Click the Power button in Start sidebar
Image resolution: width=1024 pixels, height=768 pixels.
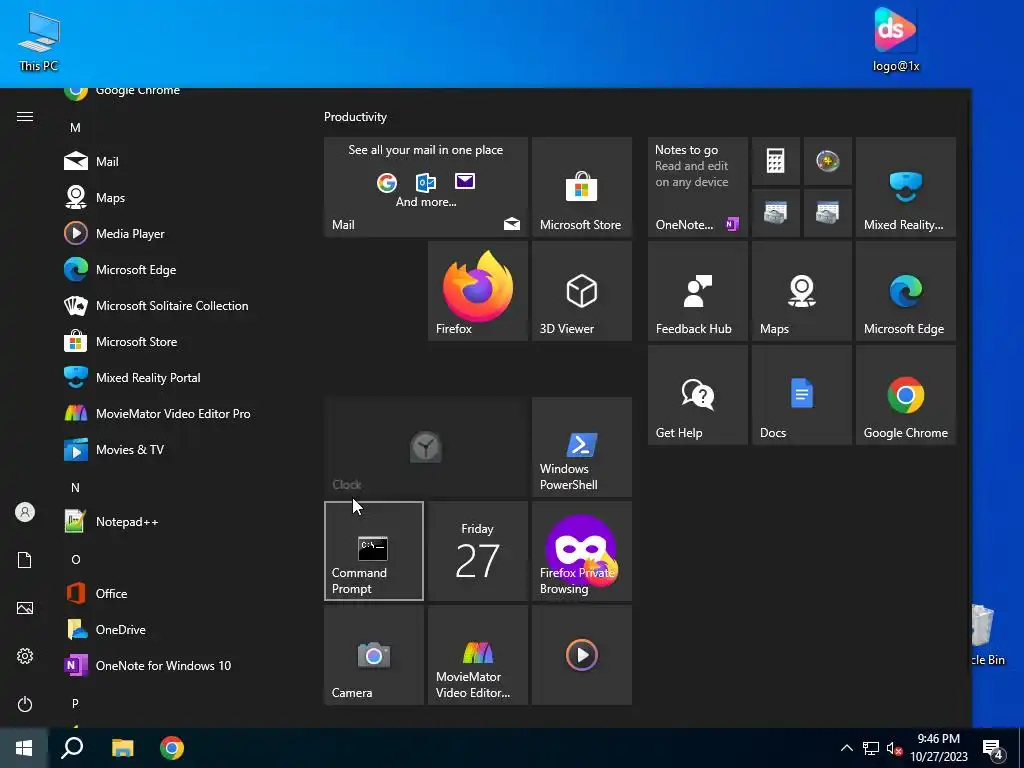click(25, 704)
